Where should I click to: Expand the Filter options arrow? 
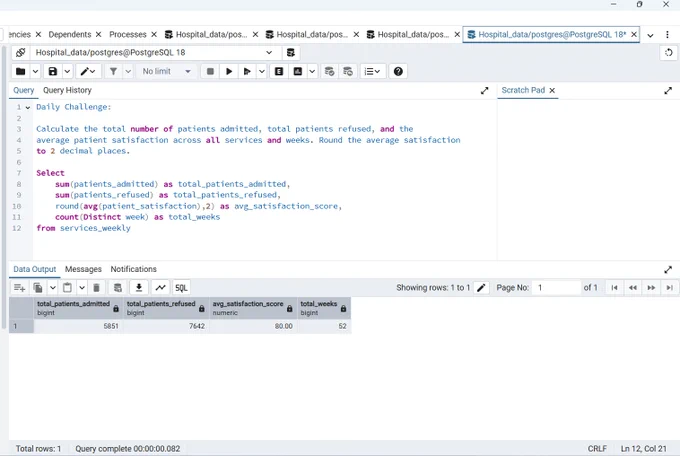coord(128,71)
